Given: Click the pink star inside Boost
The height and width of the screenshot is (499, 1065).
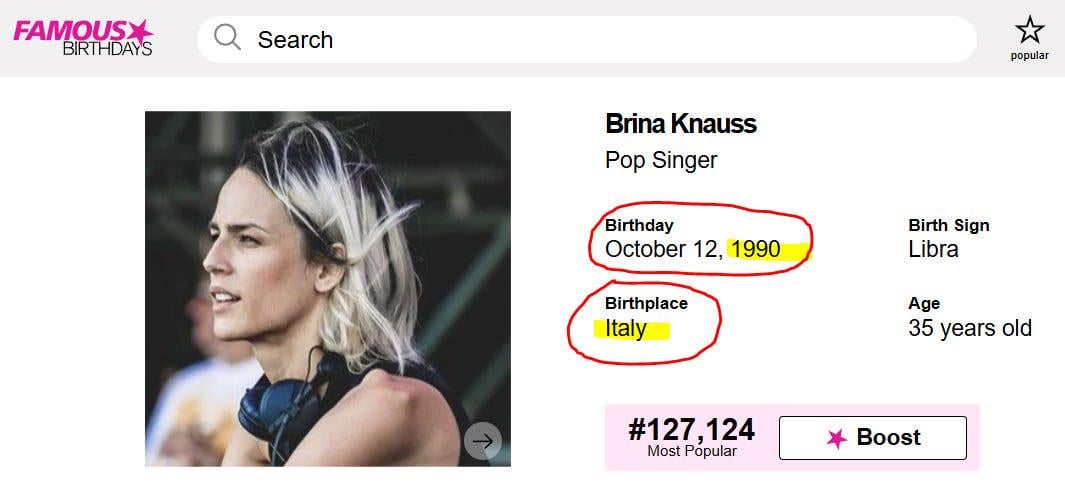Looking at the screenshot, I should 837,438.
